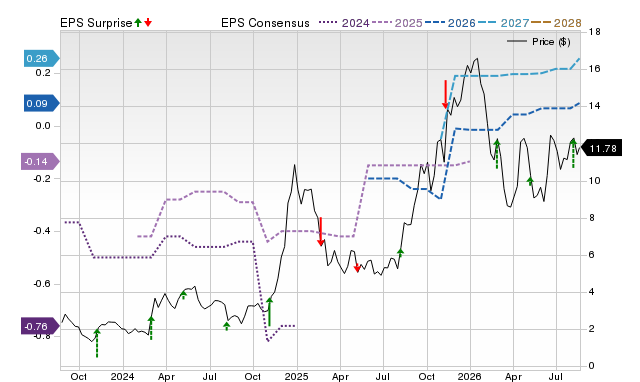Click the -0.14 consensus value badge
The image size is (640, 382).
pyautogui.click(x=40, y=162)
